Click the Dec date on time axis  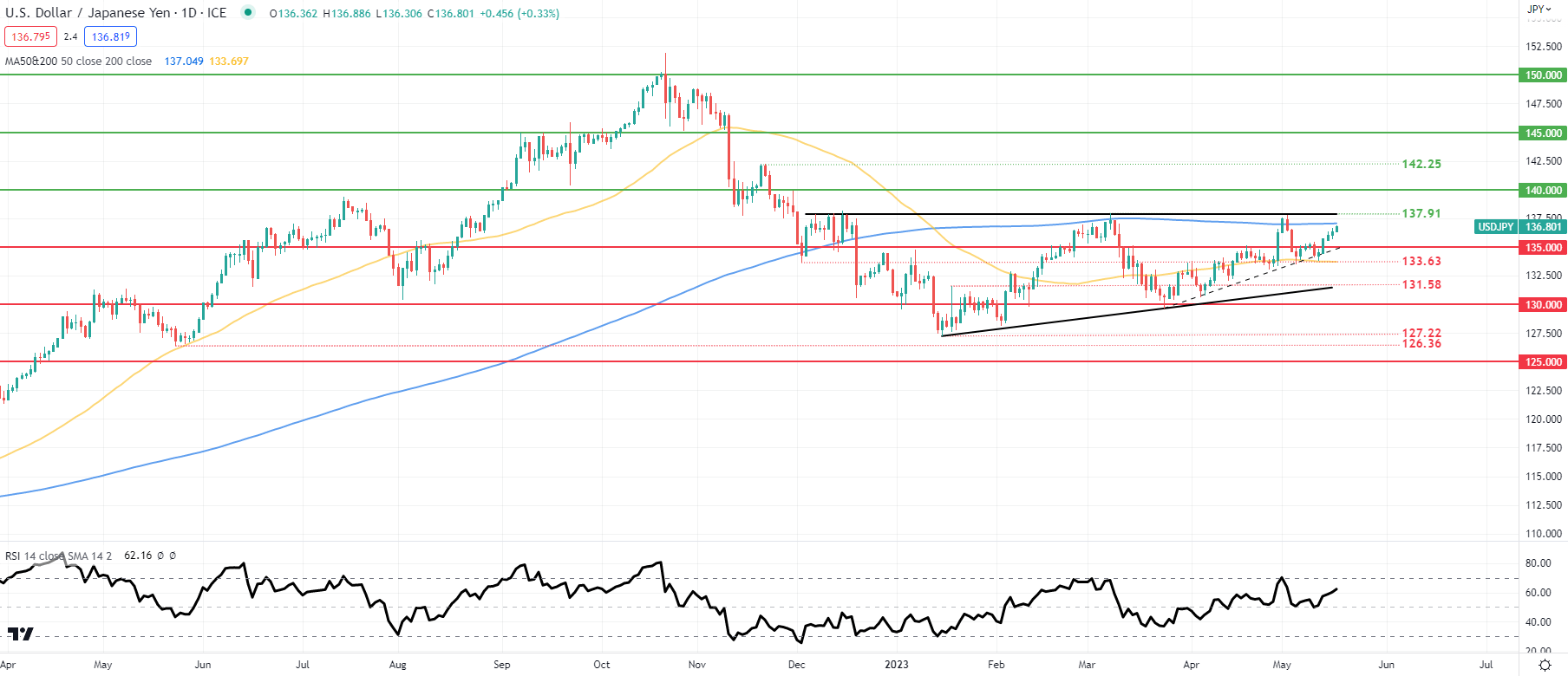coord(796,665)
